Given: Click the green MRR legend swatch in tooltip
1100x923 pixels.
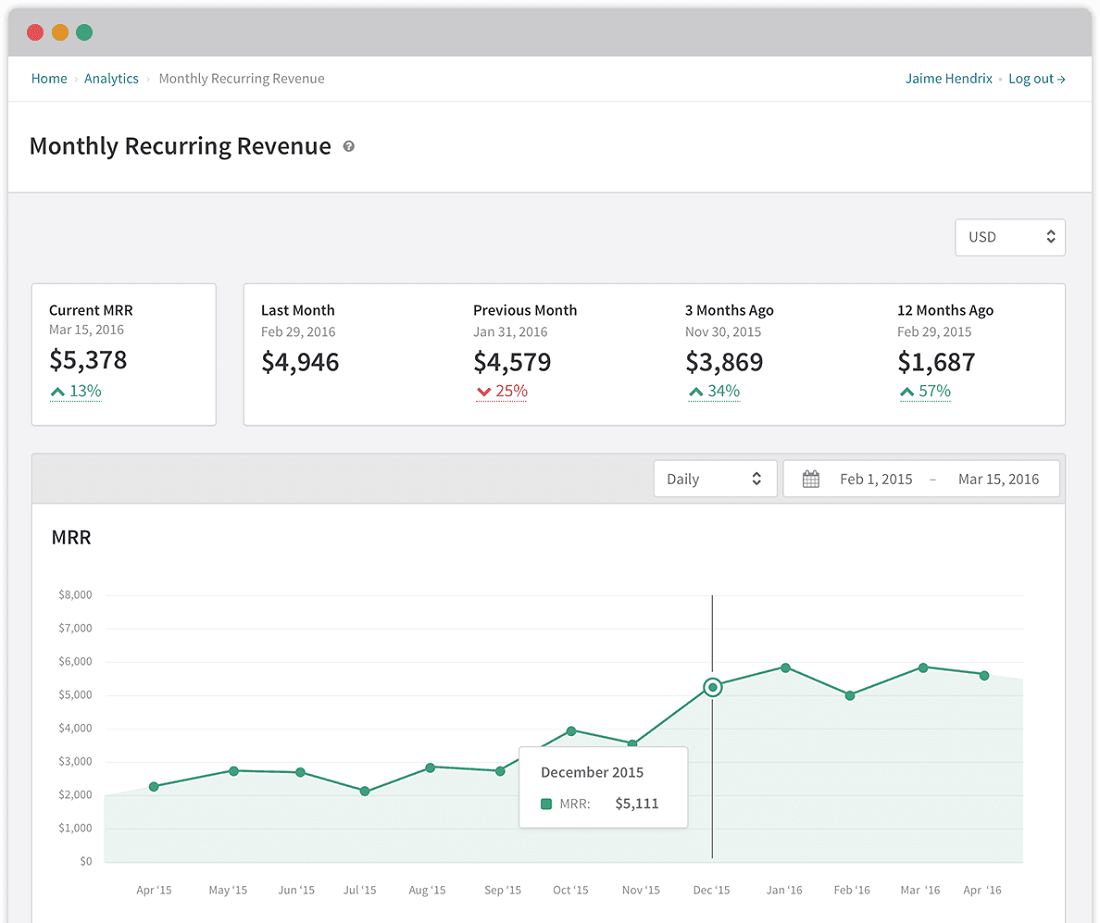Looking at the screenshot, I should [546, 804].
